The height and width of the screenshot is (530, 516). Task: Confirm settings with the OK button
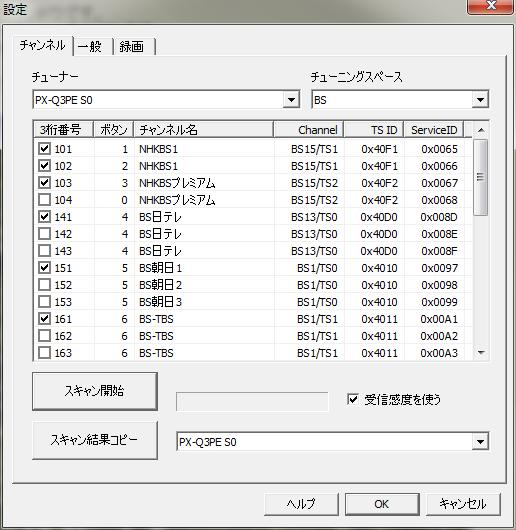tap(382, 504)
